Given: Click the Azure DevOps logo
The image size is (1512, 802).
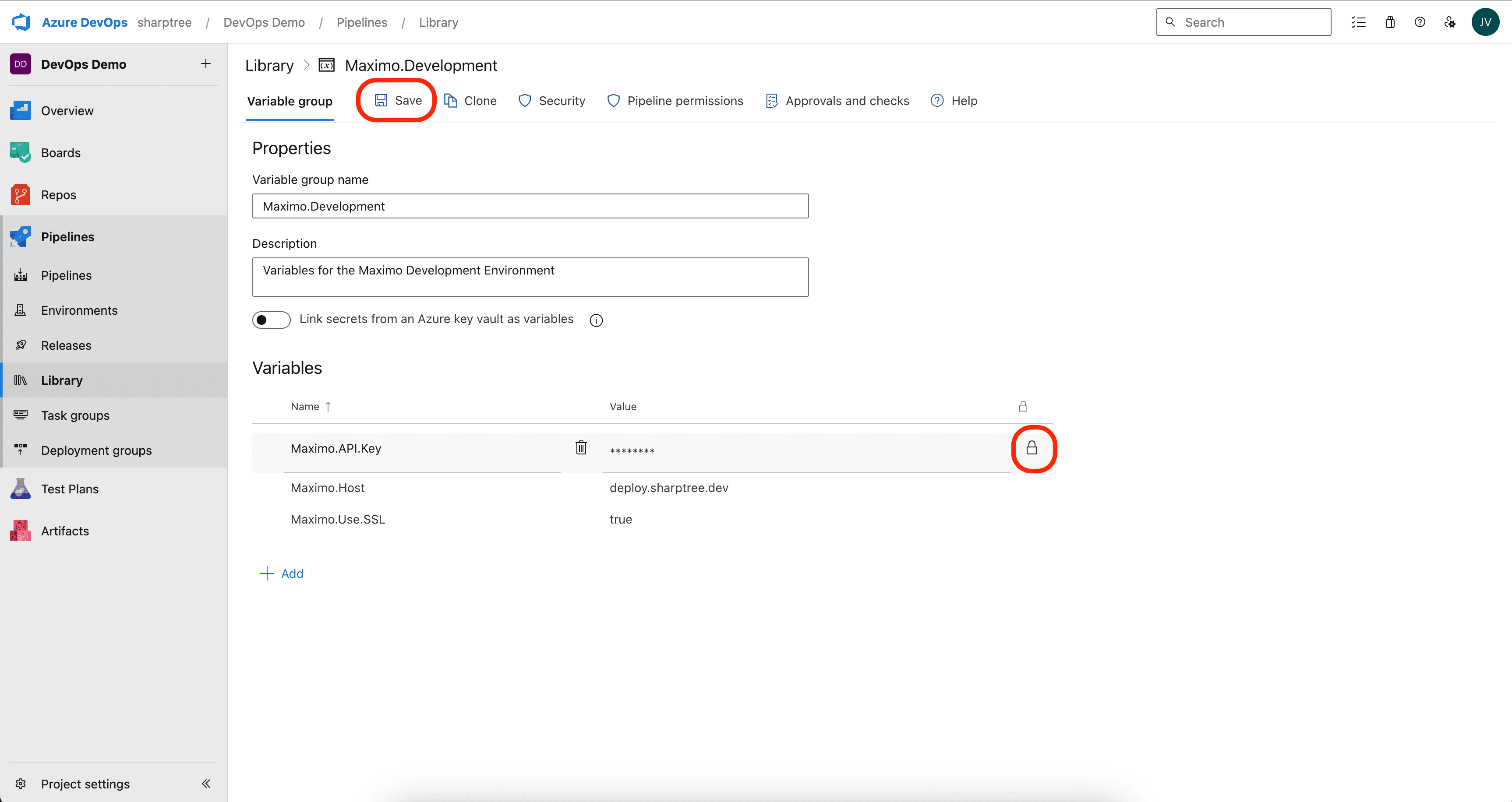Looking at the screenshot, I should pyautogui.click(x=21, y=22).
